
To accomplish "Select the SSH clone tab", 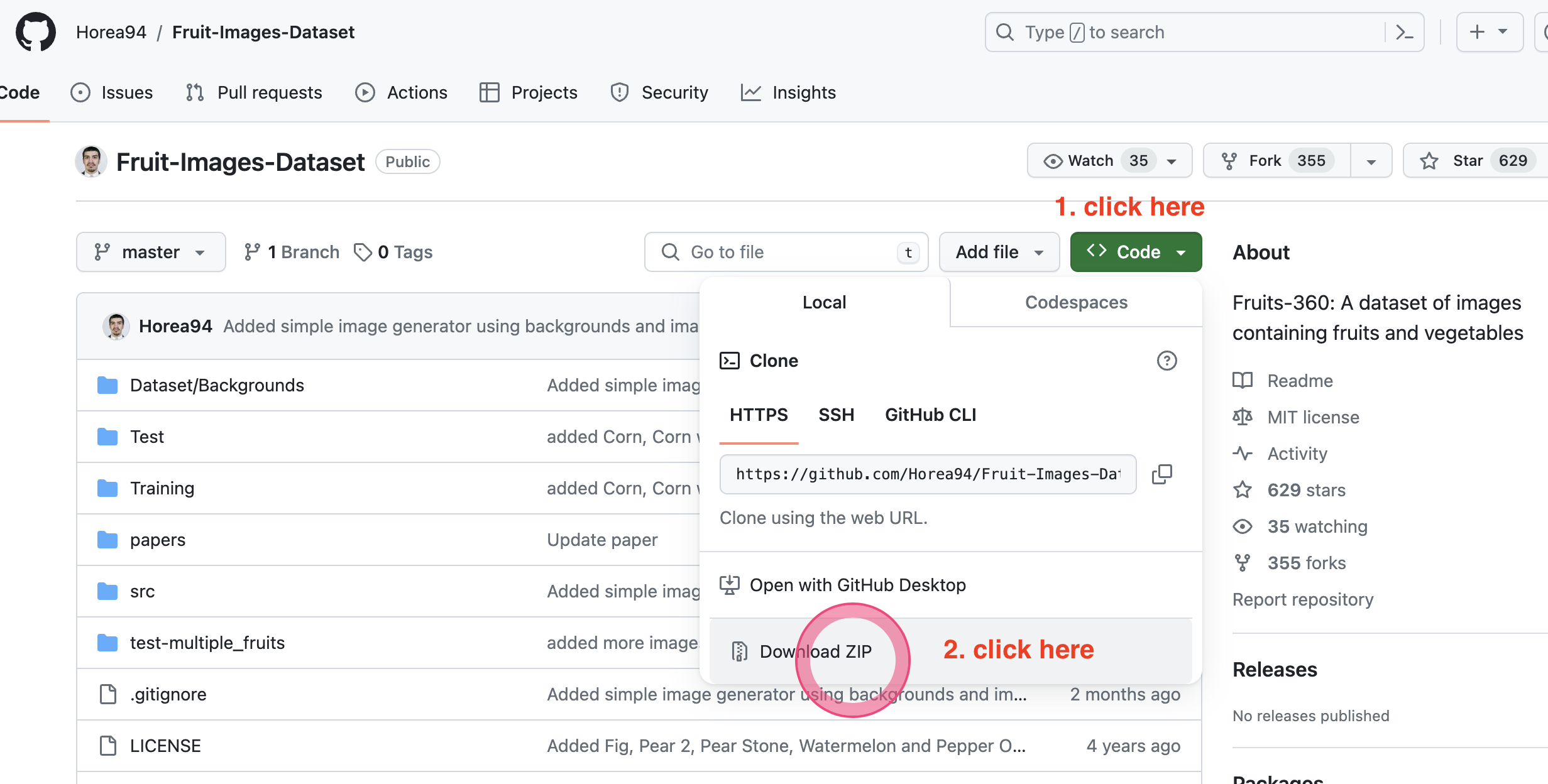I will (x=836, y=415).
